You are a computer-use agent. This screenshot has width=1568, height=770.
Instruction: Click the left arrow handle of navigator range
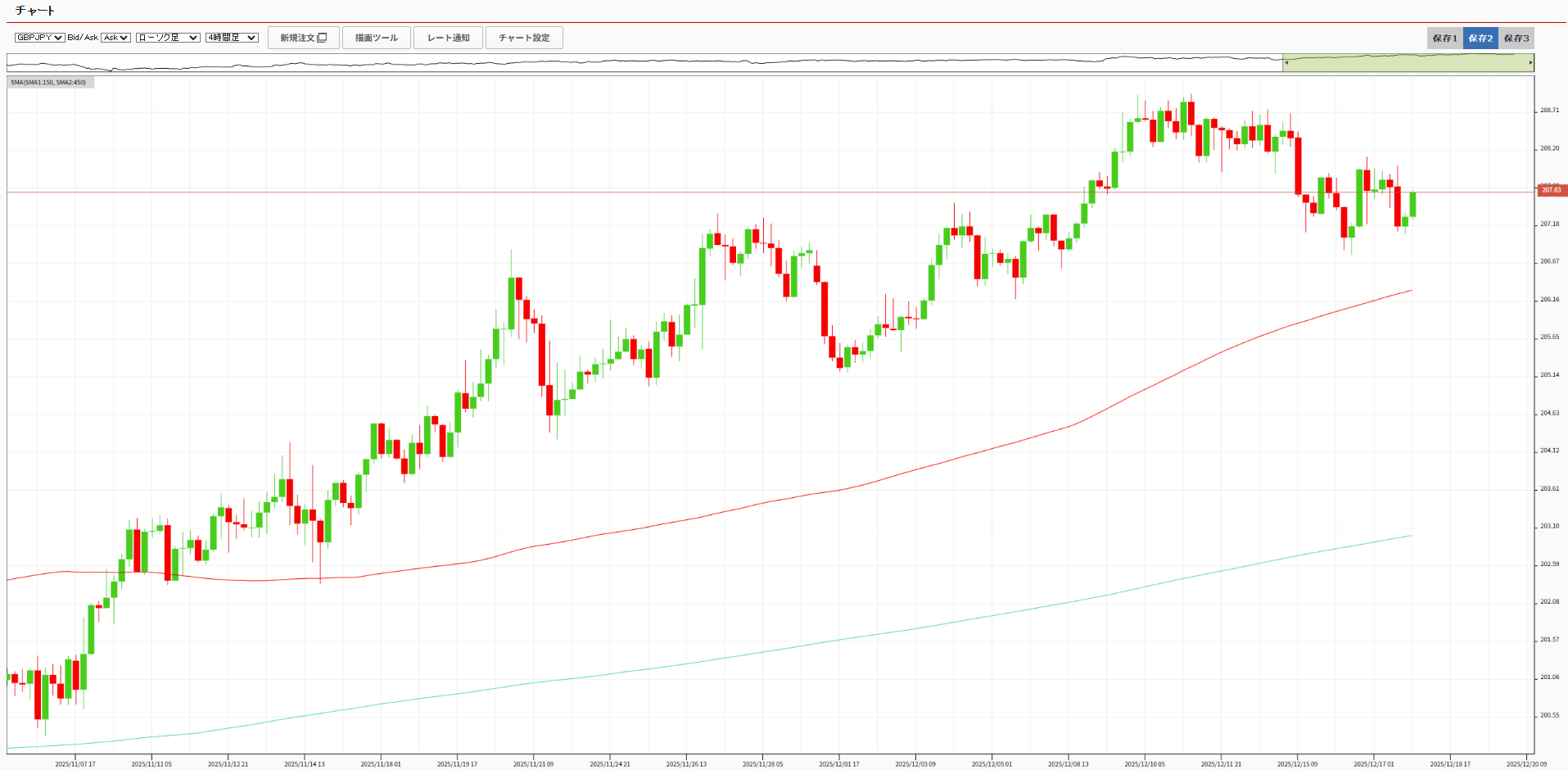pos(1286,62)
